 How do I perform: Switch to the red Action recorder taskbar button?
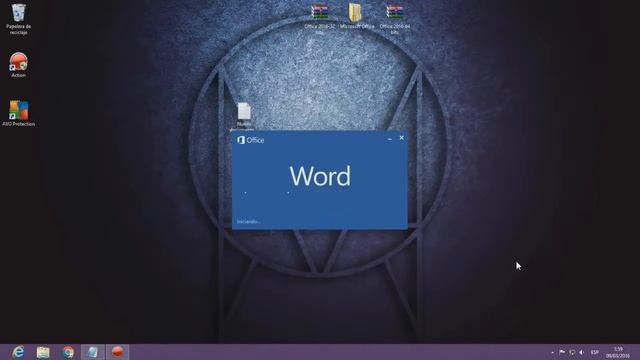(x=118, y=352)
